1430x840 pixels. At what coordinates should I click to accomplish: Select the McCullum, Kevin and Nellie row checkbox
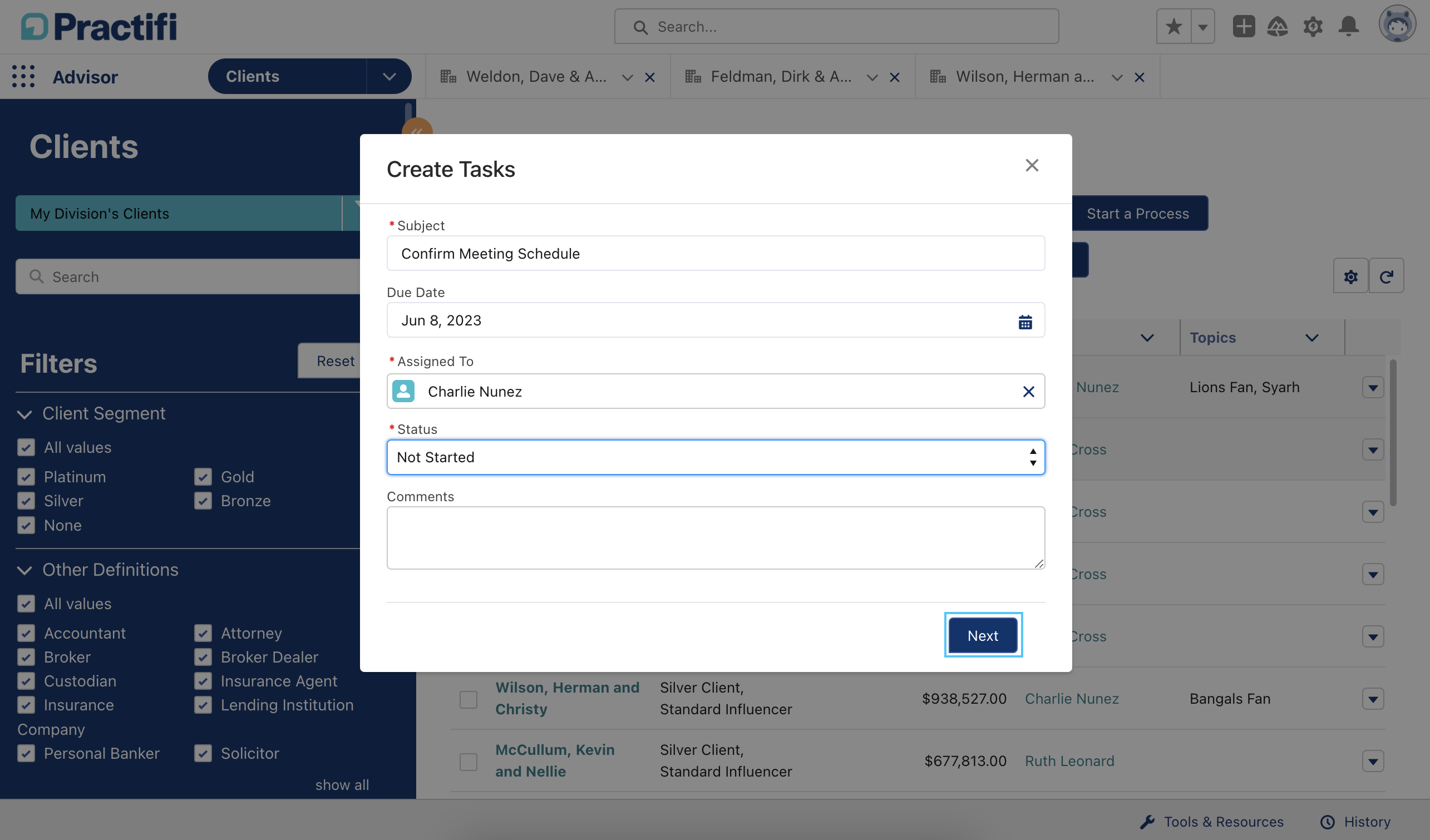click(468, 762)
